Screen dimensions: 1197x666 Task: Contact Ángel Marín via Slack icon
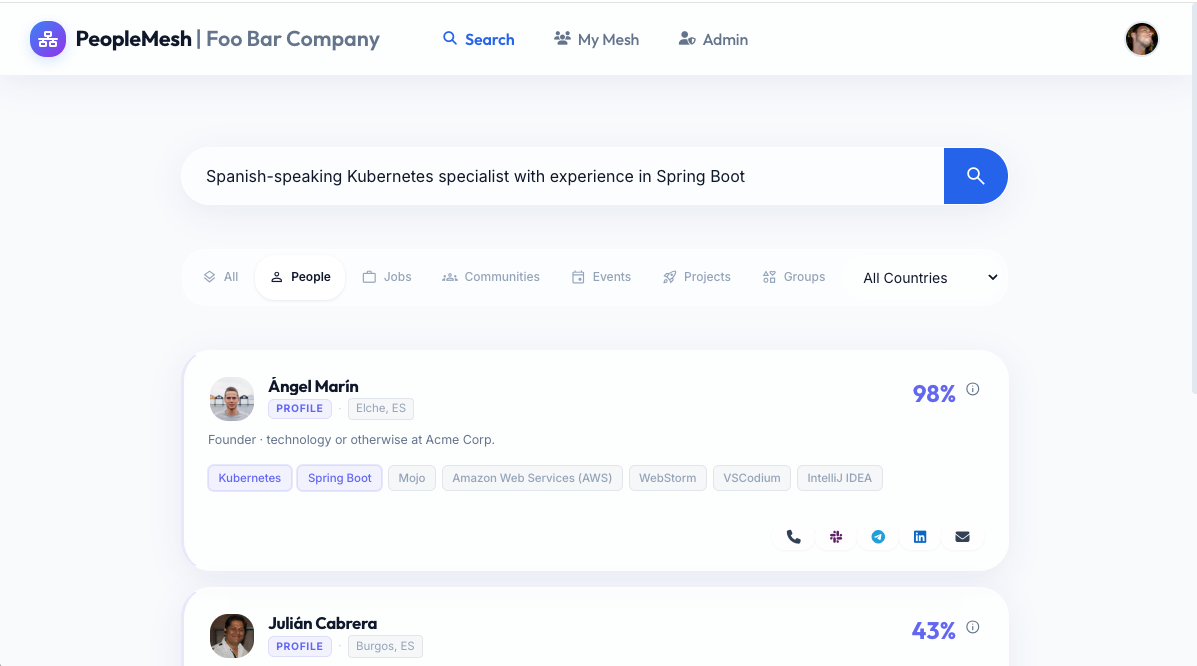836,537
